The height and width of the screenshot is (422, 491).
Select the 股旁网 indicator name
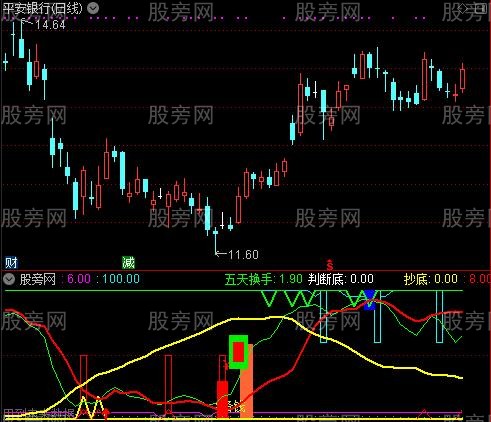click(37, 279)
